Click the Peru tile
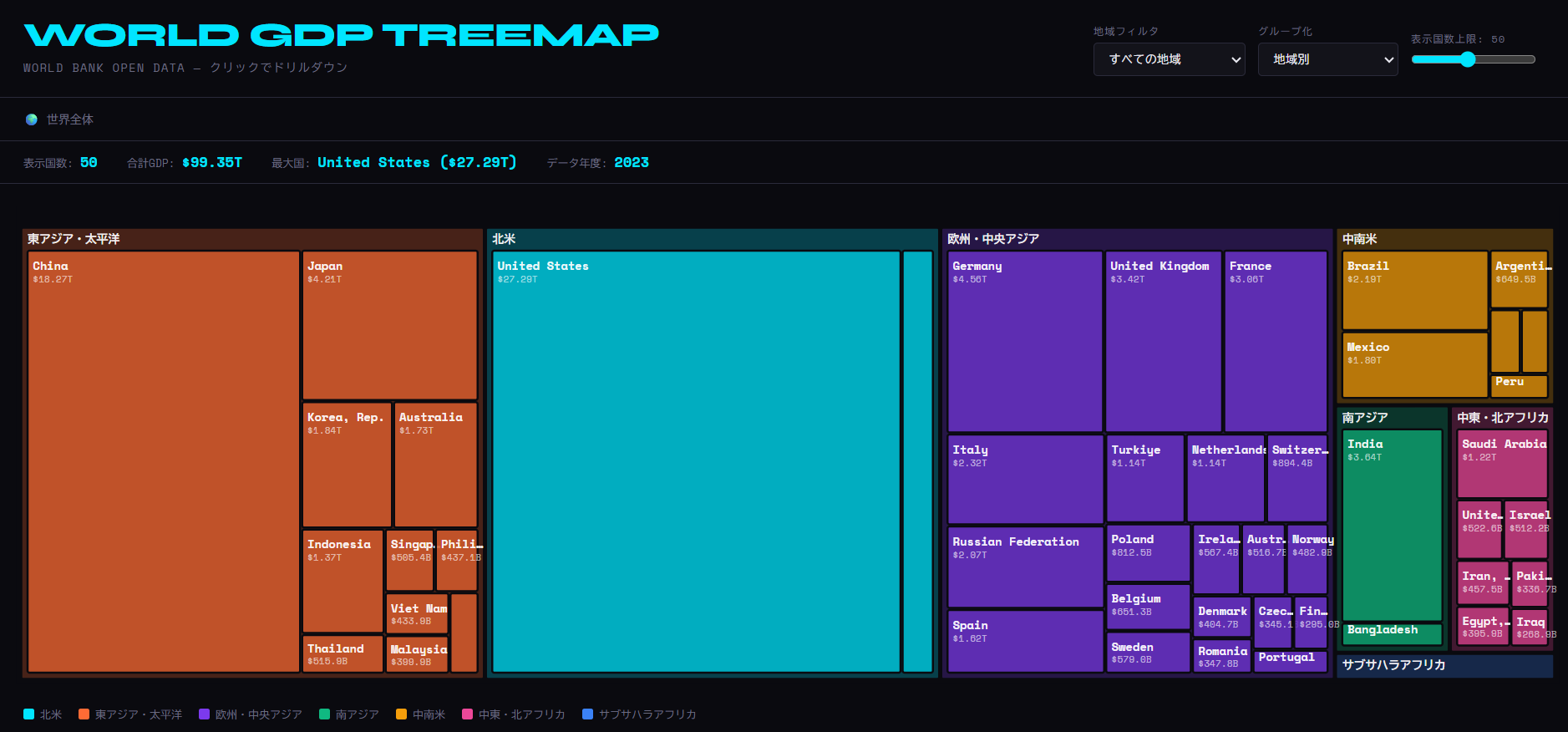The width and height of the screenshot is (1568, 732). (x=1519, y=386)
